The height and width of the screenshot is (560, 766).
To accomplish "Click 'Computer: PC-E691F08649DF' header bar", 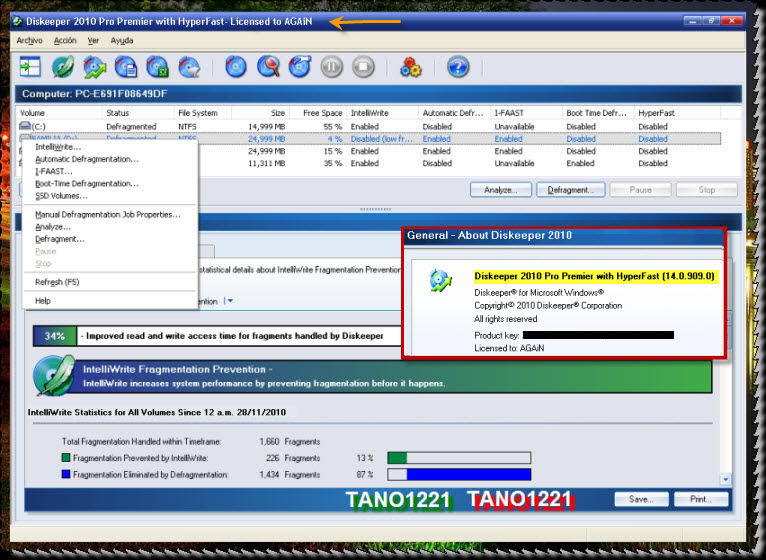I will tap(378, 94).
